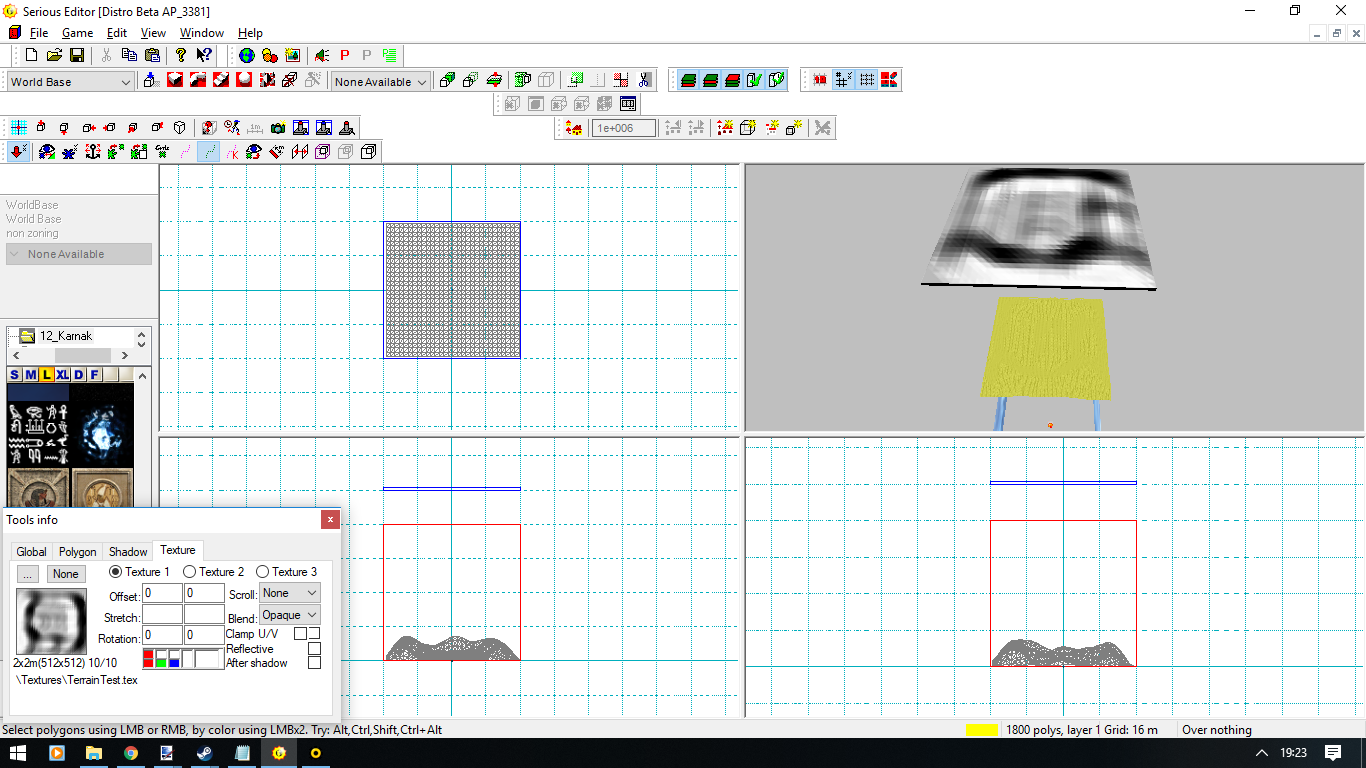Viewport: 1366px width, 768px height.
Task: Click the Paste clipboard icon
Action: click(x=153, y=56)
